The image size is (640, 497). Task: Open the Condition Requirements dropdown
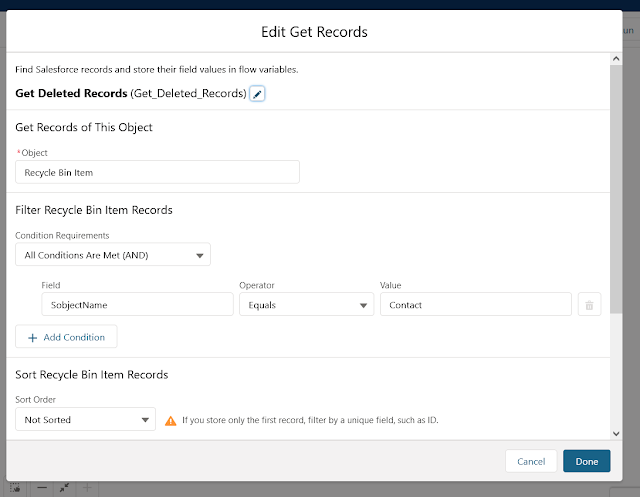click(x=113, y=255)
